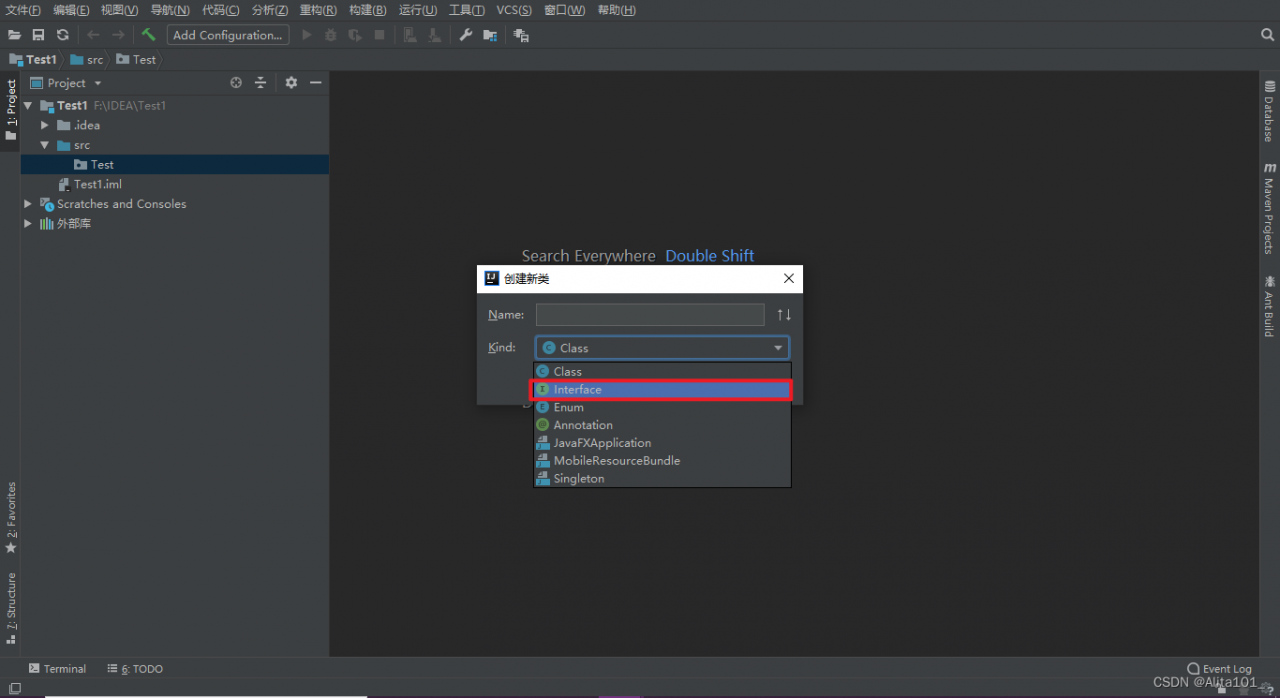The width and height of the screenshot is (1280, 698).
Task: Select Class in the Kind list
Action: click(662, 372)
